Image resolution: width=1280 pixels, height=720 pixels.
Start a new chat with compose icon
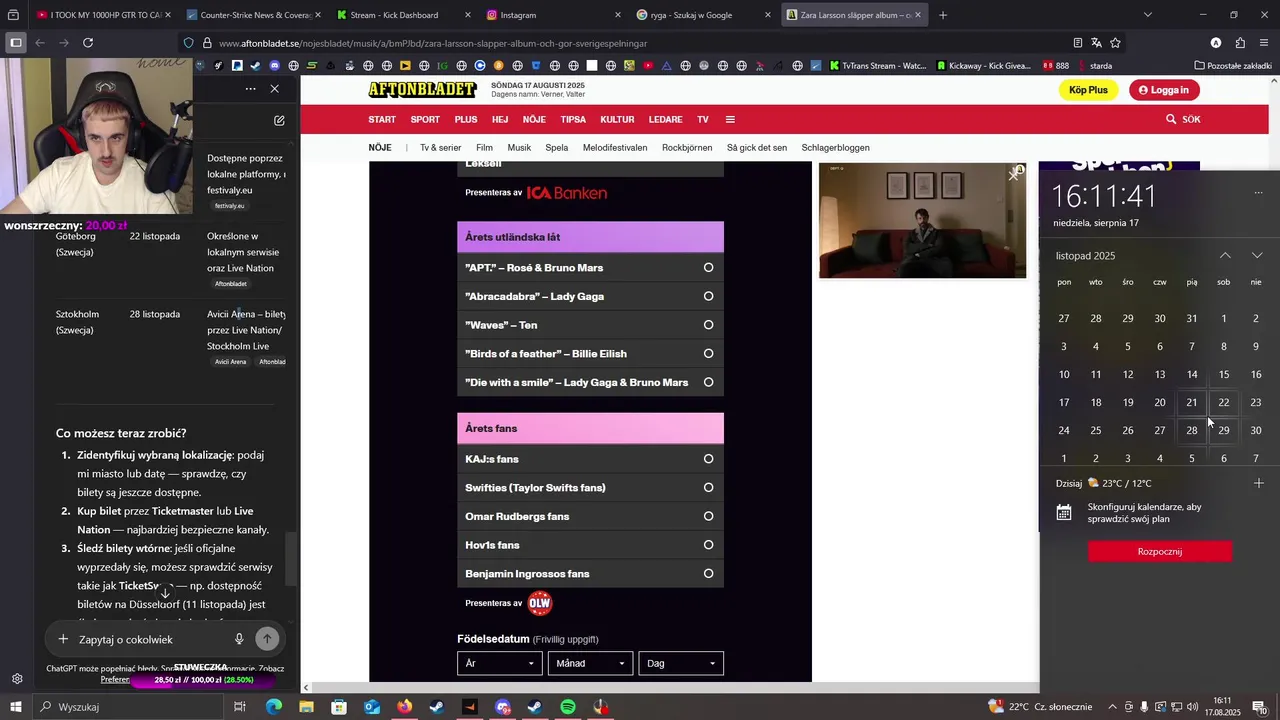[x=279, y=120]
